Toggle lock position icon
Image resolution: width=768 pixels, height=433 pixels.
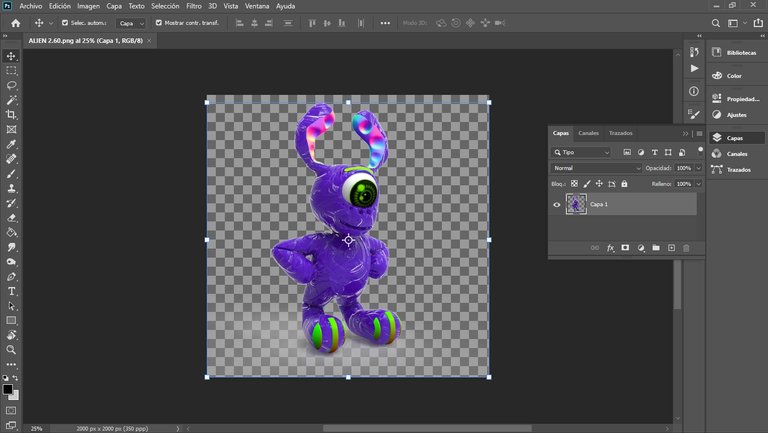point(599,184)
